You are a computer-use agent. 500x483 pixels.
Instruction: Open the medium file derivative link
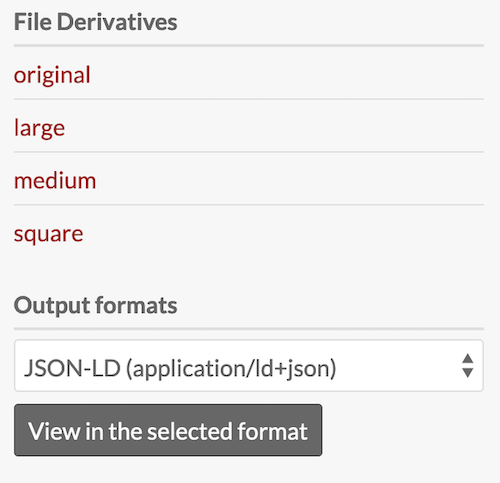[55, 181]
